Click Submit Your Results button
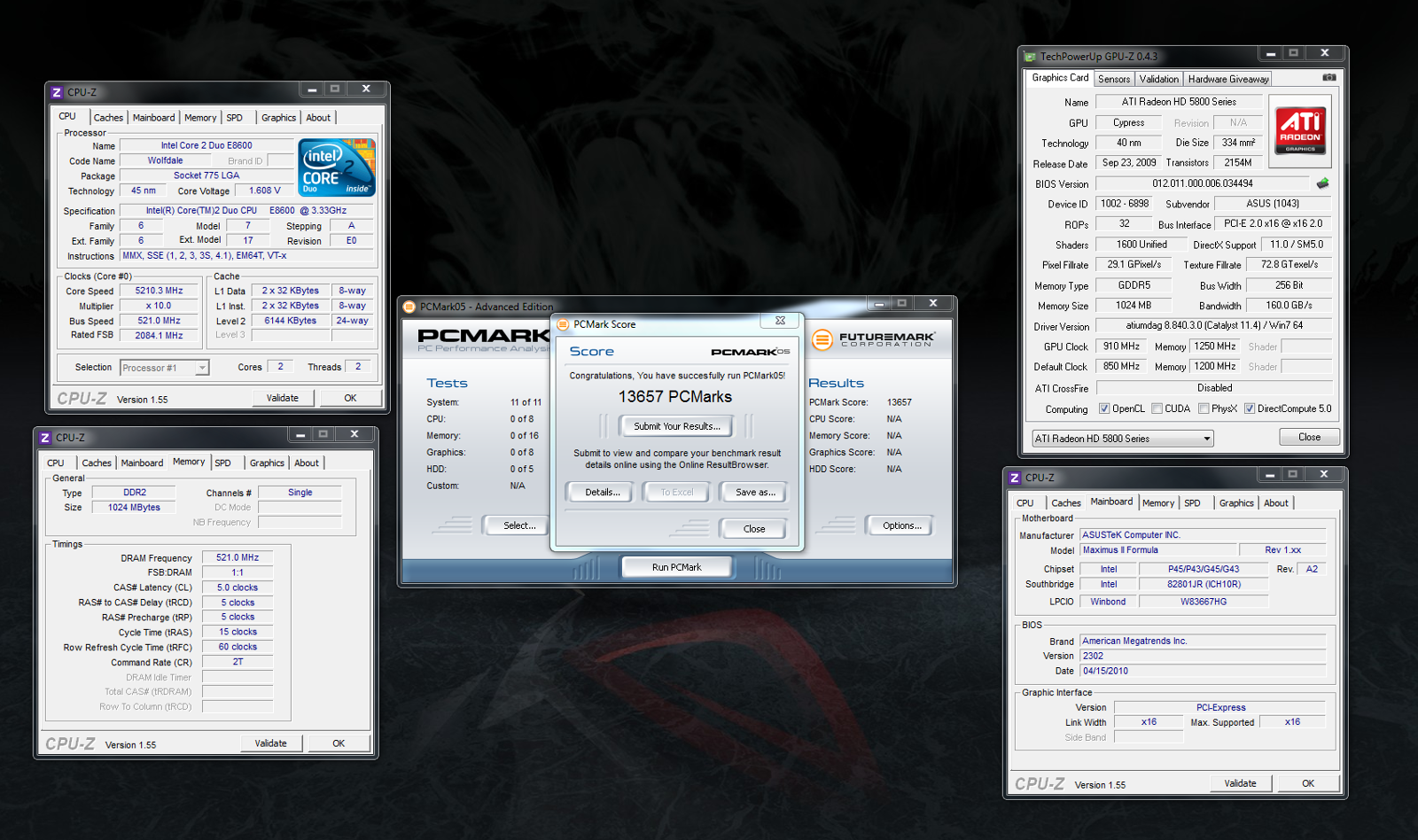 click(x=677, y=426)
